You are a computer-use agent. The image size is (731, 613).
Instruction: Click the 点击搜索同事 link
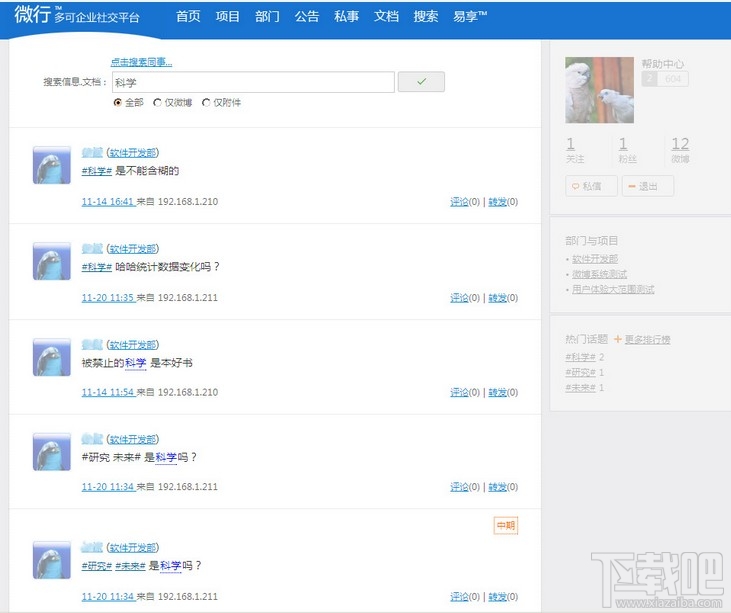point(141,62)
